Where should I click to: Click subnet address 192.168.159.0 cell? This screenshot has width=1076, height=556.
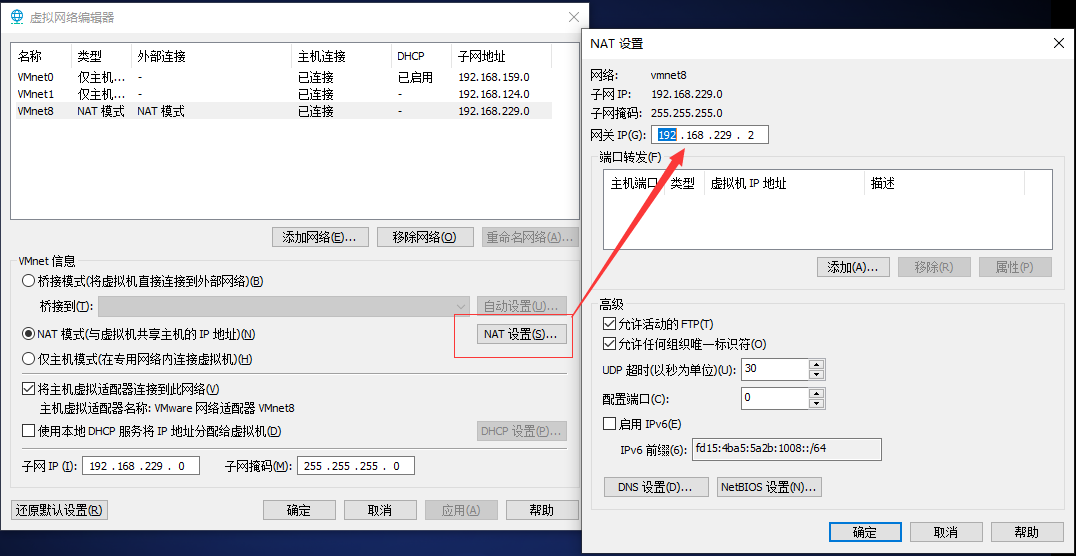point(494,78)
